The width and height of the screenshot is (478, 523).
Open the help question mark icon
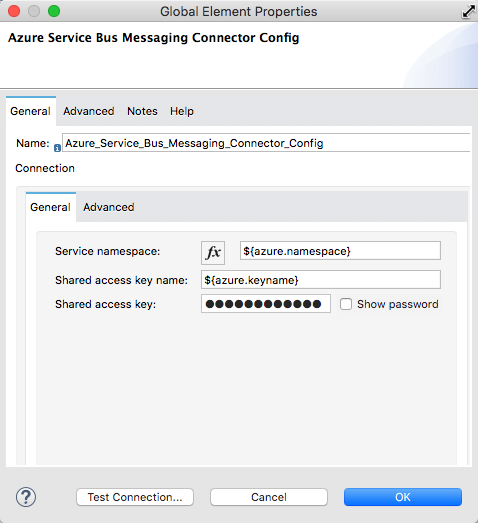coord(26,497)
